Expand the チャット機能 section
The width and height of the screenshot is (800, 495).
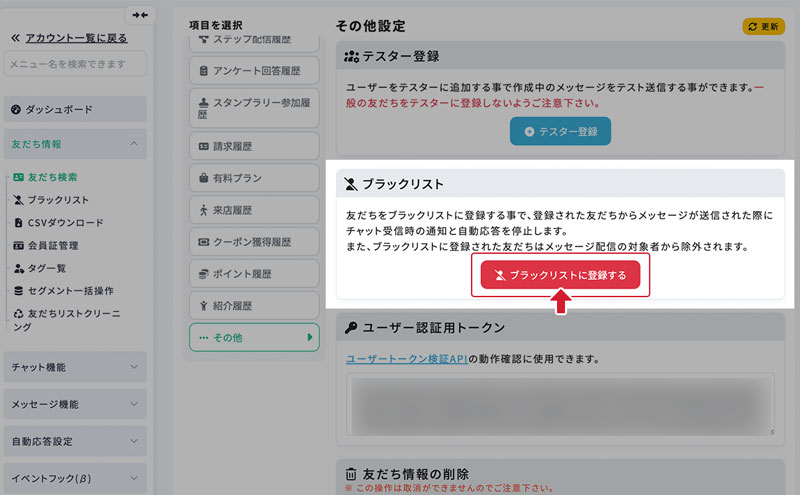(75, 367)
